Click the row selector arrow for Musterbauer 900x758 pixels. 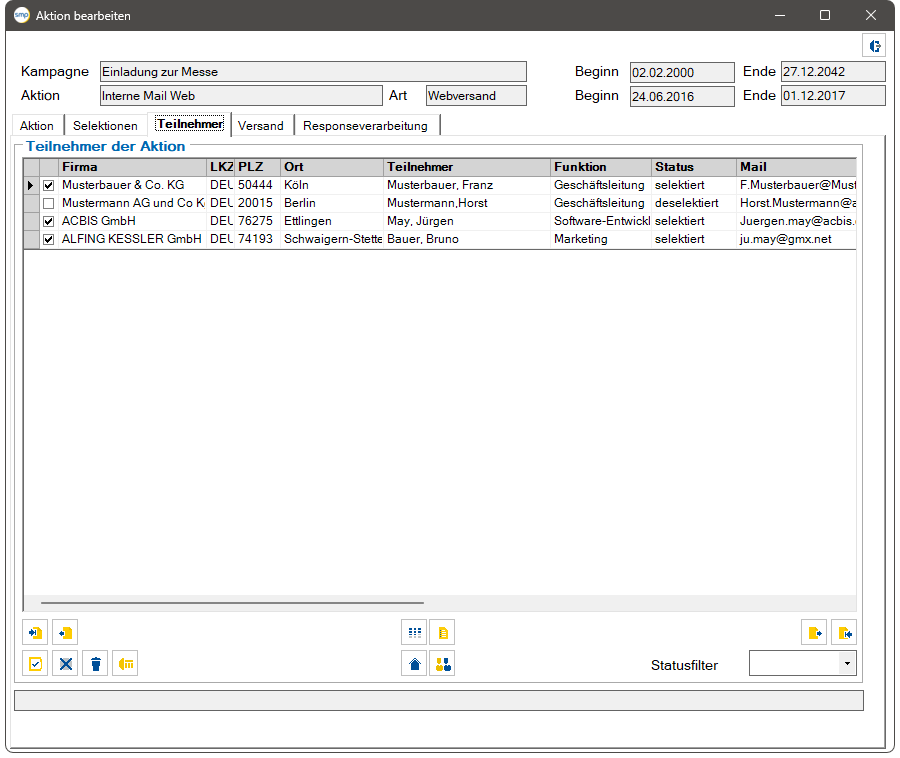tap(31, 185)
